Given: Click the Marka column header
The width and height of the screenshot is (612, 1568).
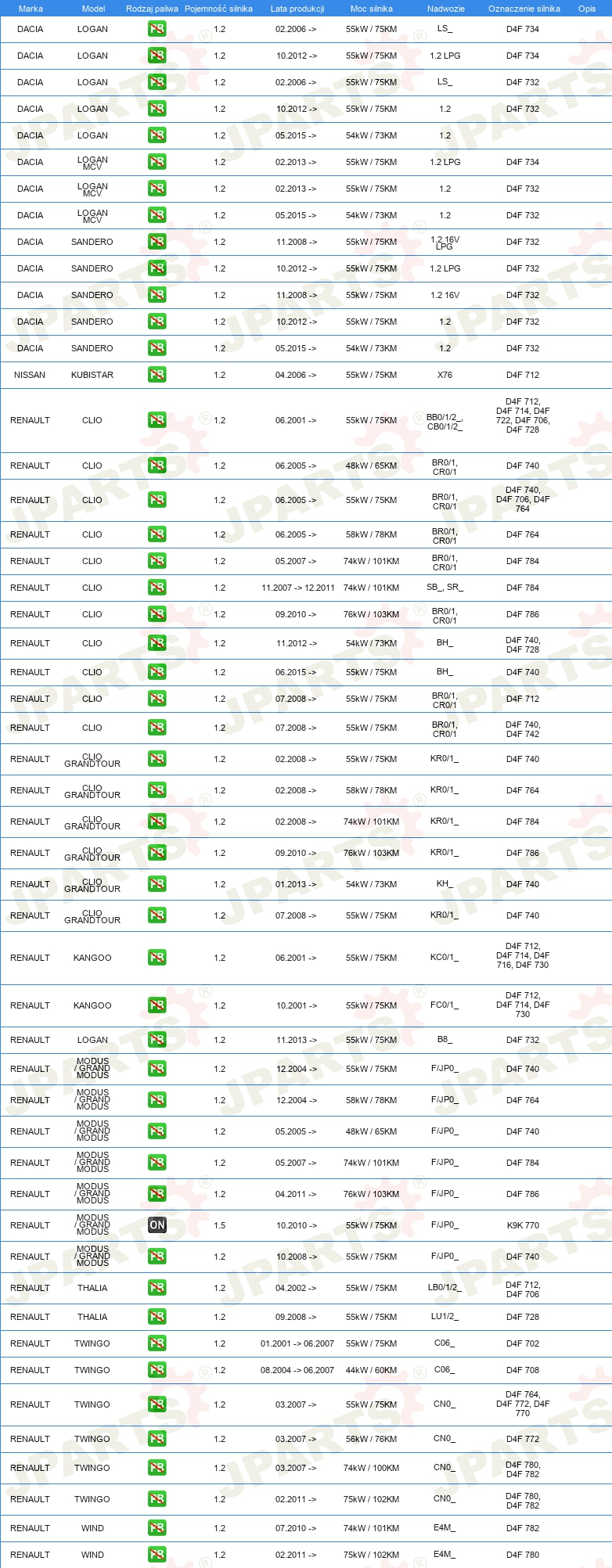Looking at the screenshot, I should [31, 9].
